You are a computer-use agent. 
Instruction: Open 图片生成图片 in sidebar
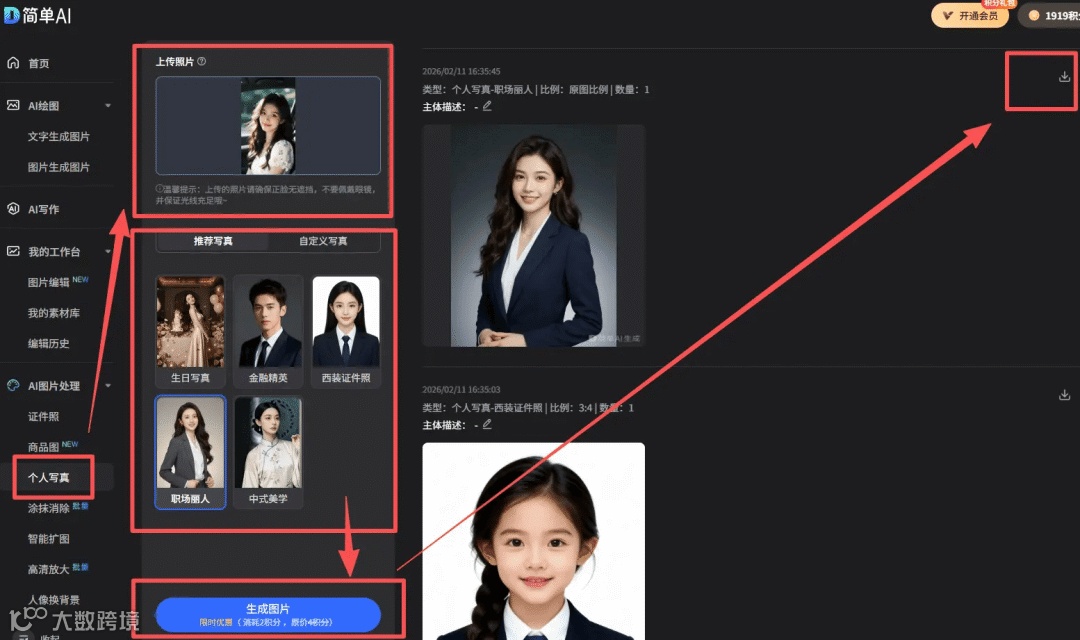click(x=59, y=167)
